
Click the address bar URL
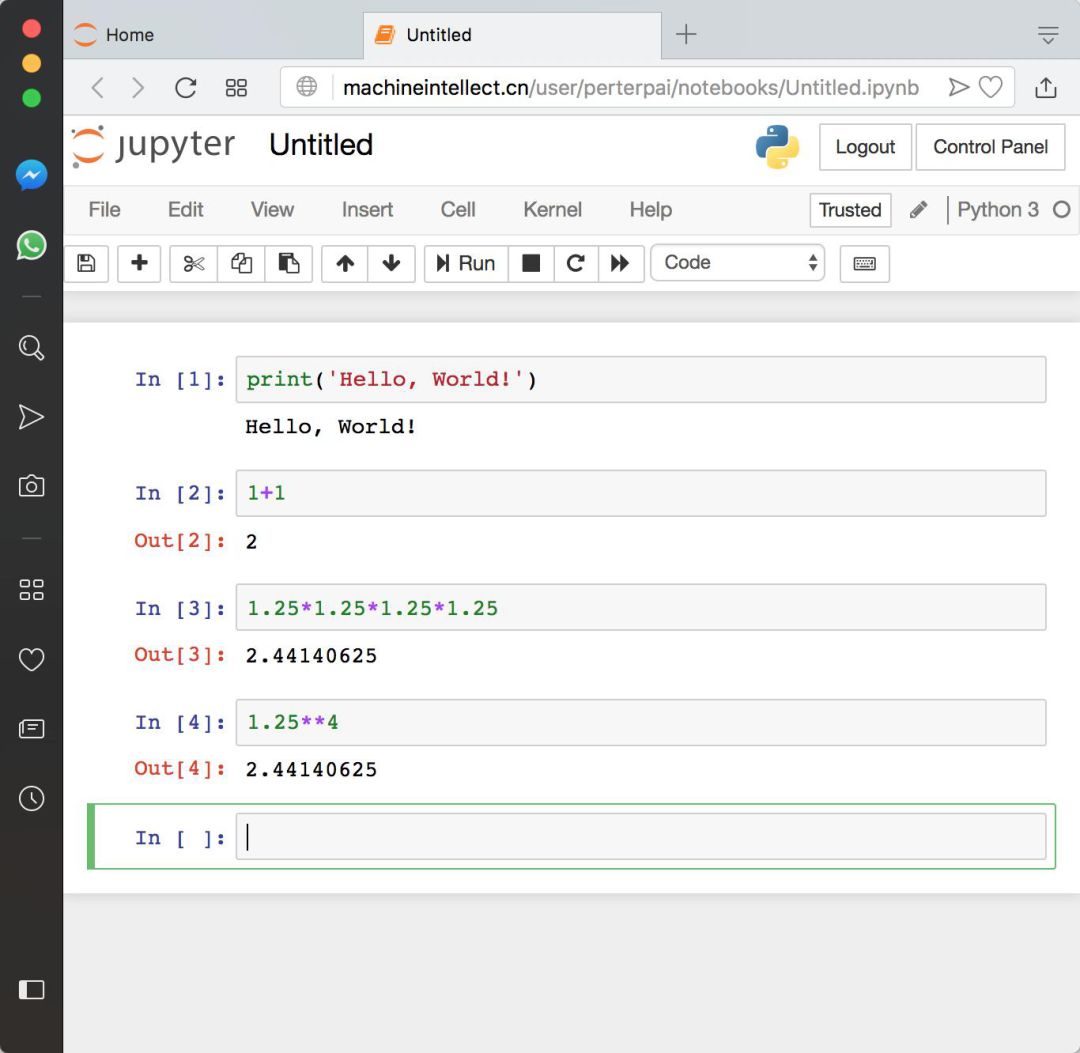pyautogui.click(x=630, y=87)
